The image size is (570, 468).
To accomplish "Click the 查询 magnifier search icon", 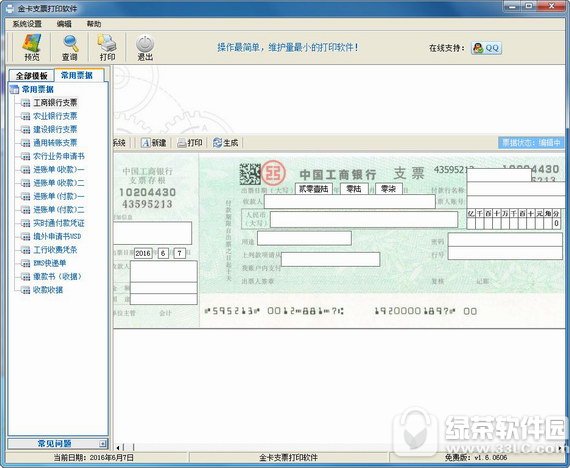I will (70, 47).
